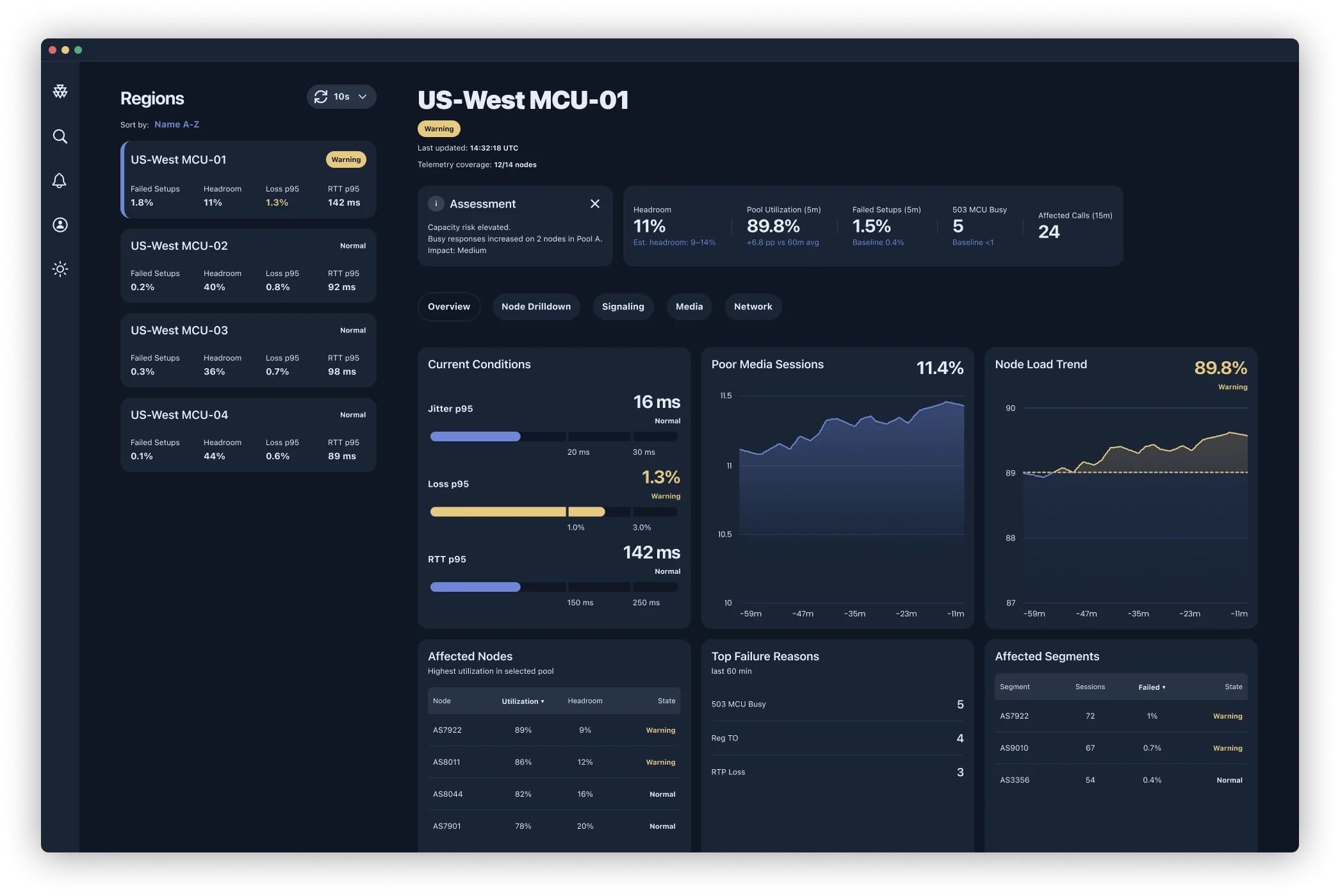Select the US-West MCU-02 region card
The width and height of the screenshot is (1340, 896).
(248, 266)
